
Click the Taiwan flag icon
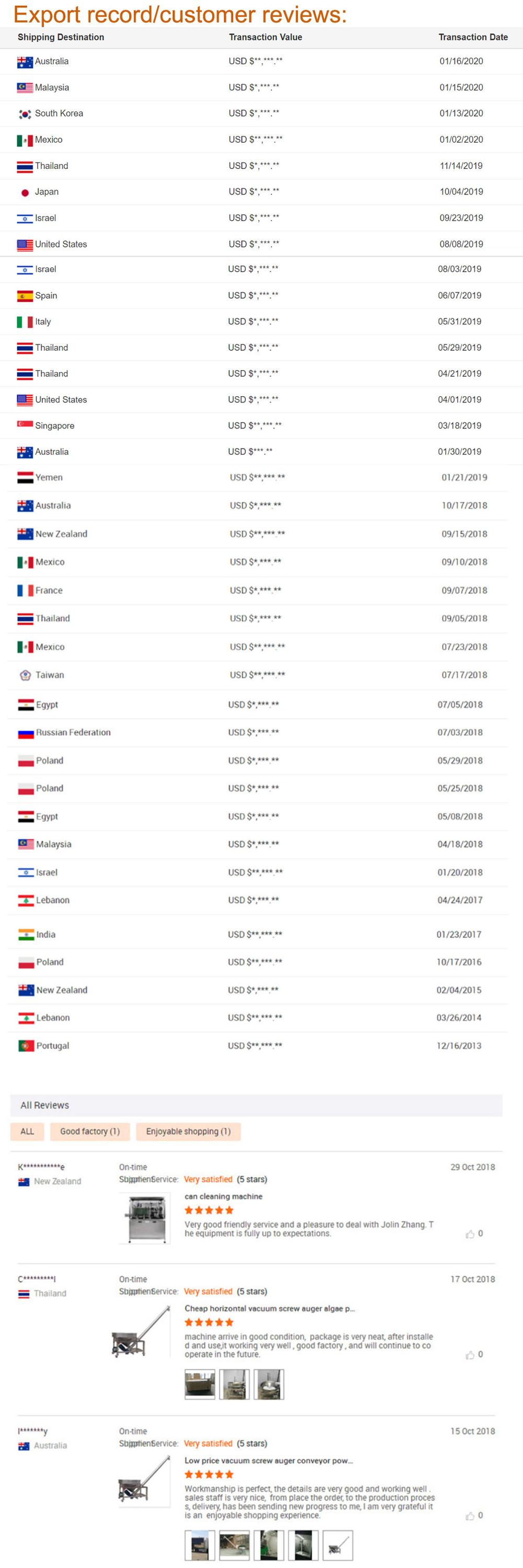click(x=26, y=675)
